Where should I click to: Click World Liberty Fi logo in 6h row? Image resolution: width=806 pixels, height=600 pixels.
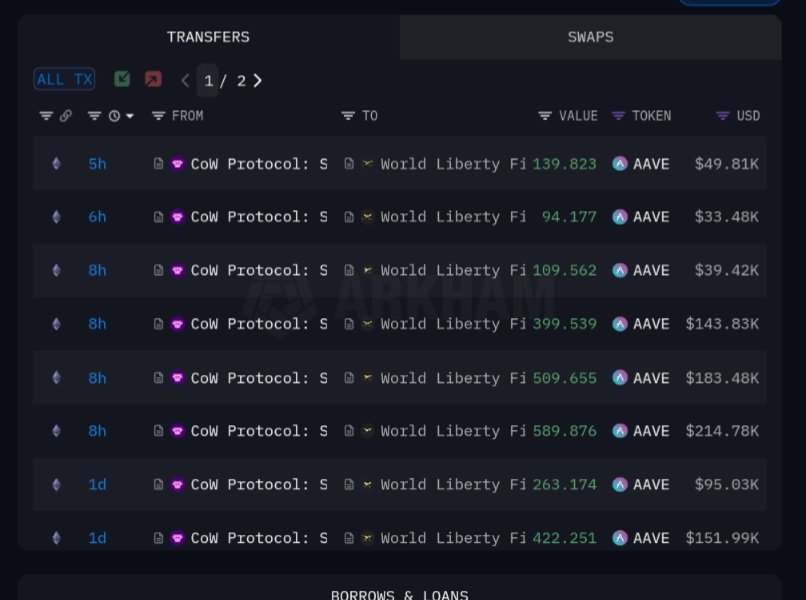click(368, 217)
